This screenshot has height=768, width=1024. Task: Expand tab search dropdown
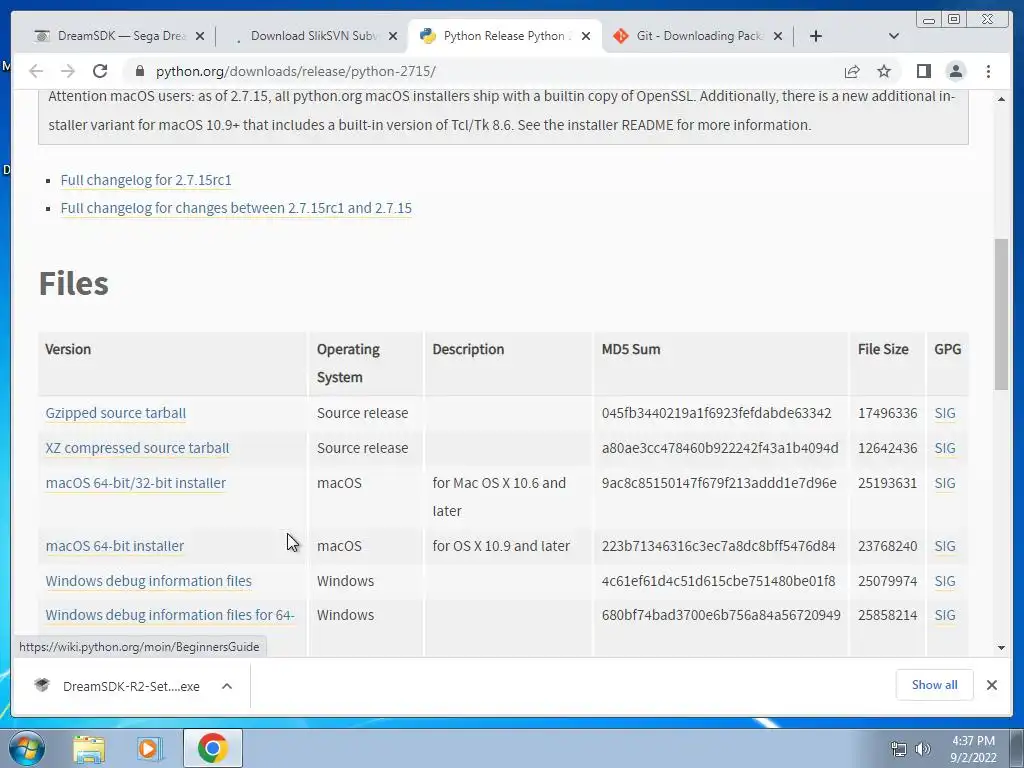point(894,36)
